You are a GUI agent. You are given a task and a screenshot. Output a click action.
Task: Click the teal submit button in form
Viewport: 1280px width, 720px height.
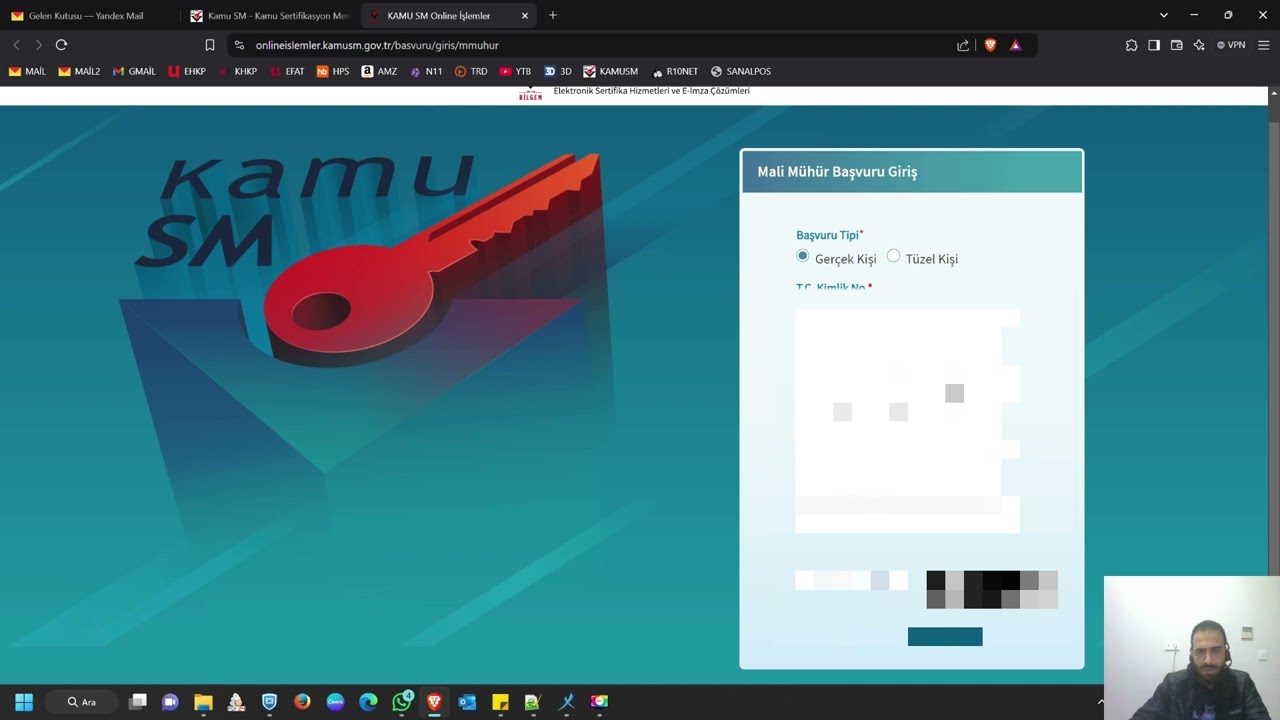[945, 637]
